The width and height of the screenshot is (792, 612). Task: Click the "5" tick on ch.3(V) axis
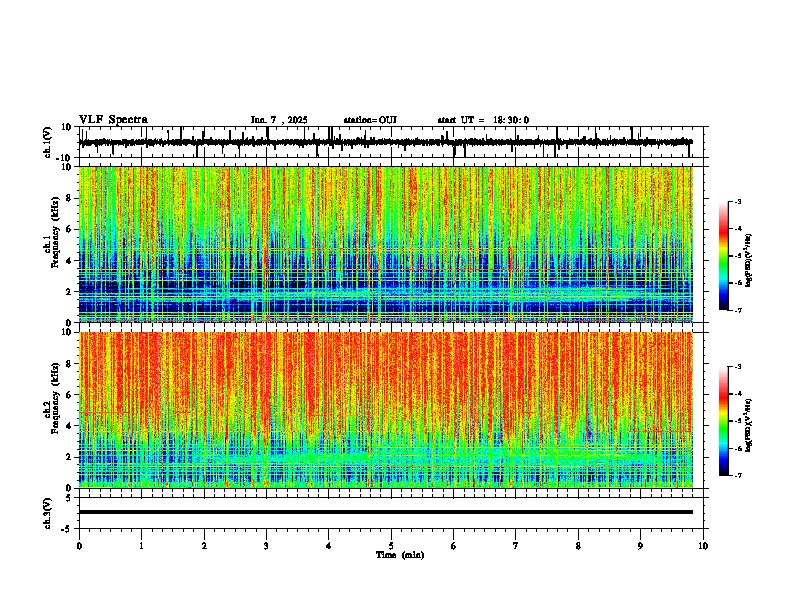pos(69,497)
